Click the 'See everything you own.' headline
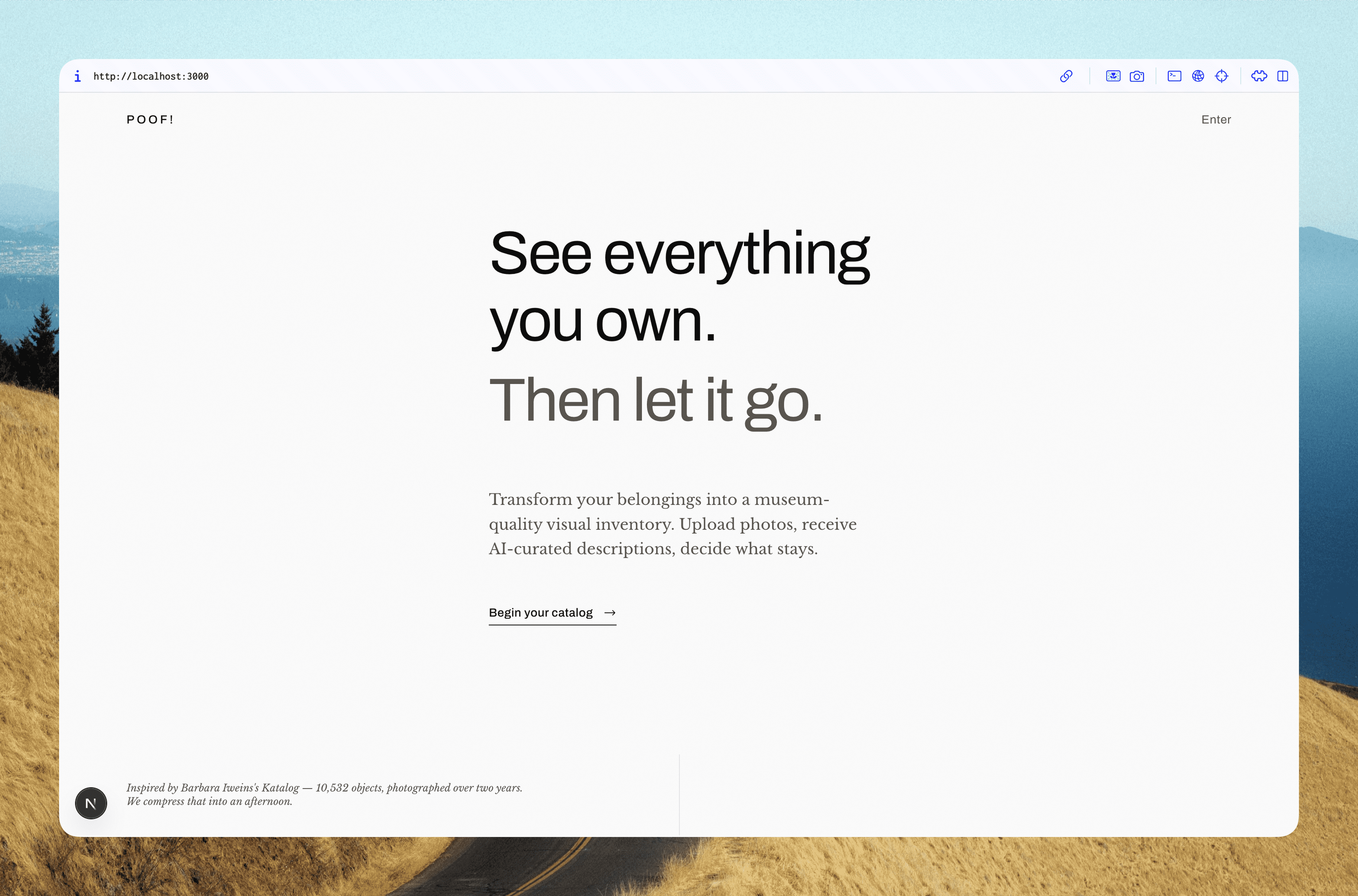Image resolution: width=1358 pixels, height=896 pixels. coord(679,286)
